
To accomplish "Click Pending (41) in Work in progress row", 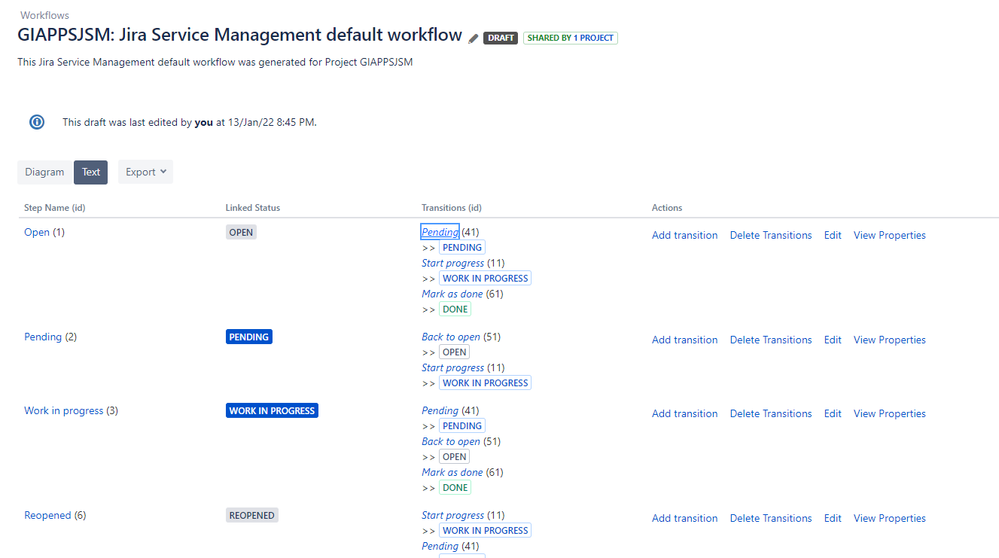I will 440,410.
